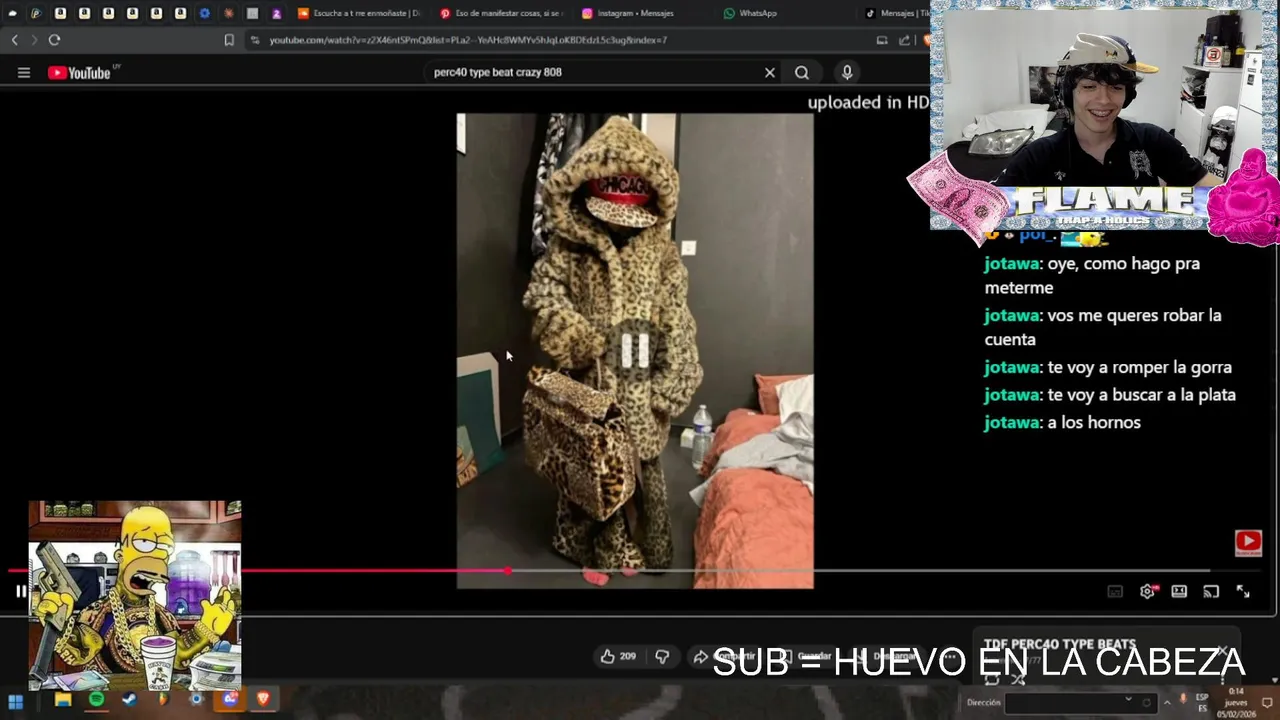Viewport: 1280px width, 720px height.
Task: Click the share icon in the address bar
Action: (905, 40)
